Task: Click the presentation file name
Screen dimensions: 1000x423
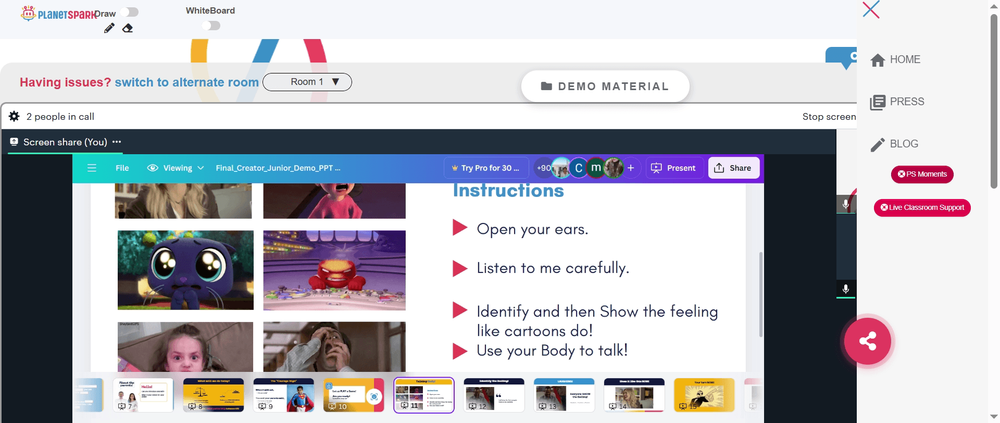Action: (x=278, y=168)
